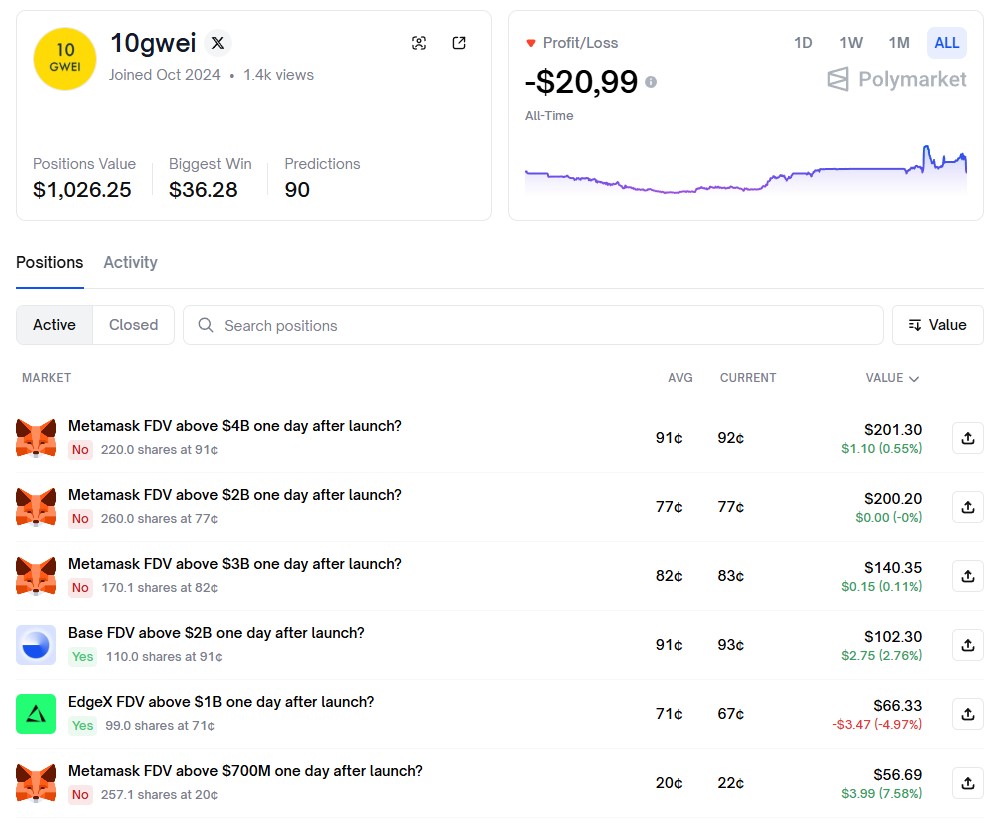The height and width of the screenshot is (824, 1001).
Task: Share the Metamask FDV above $4B position
Action: 968,438
